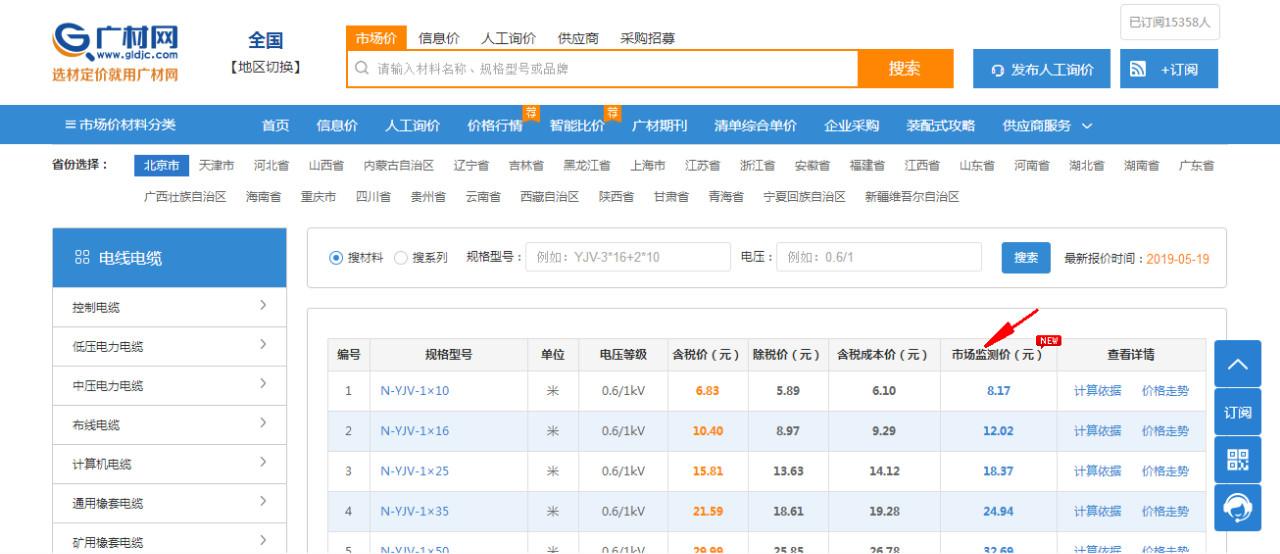Viewport: 1280px width, 554px height.
Task: Open 企业采购 in the navigation bar
Action: pyautogui.click(x=851, y=125)
